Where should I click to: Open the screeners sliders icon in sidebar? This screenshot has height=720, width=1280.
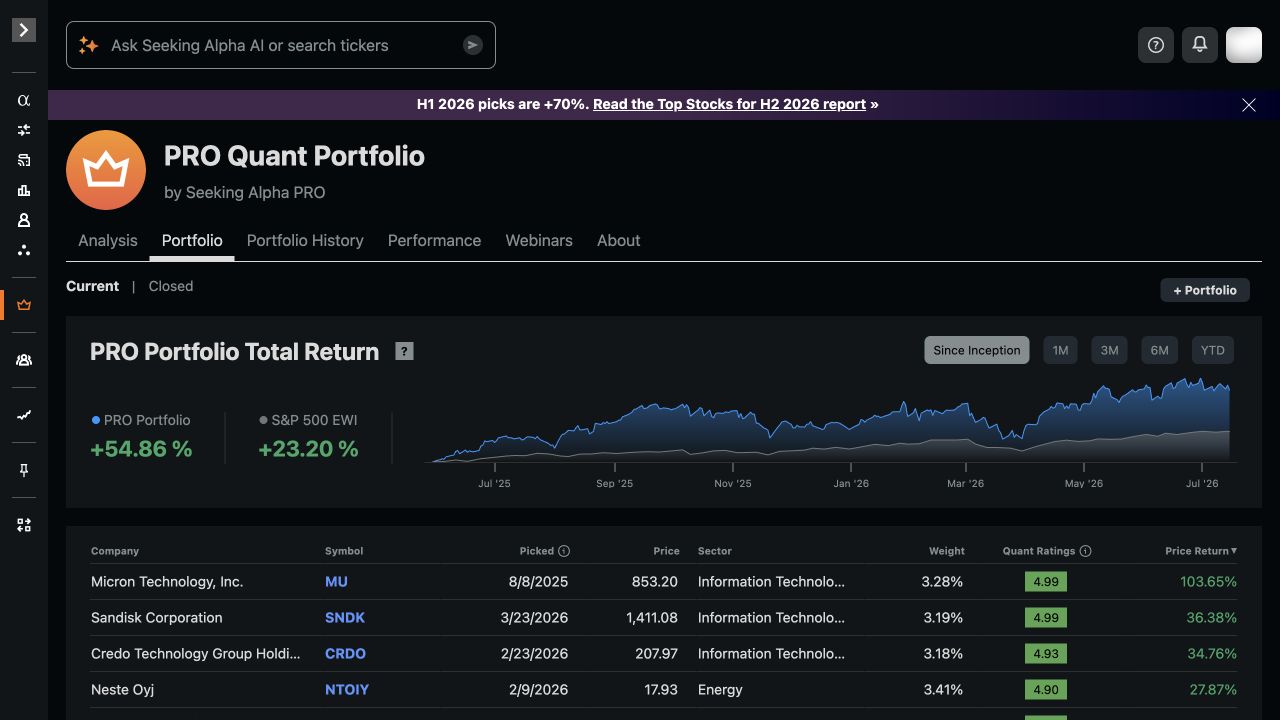pos(24,130)
